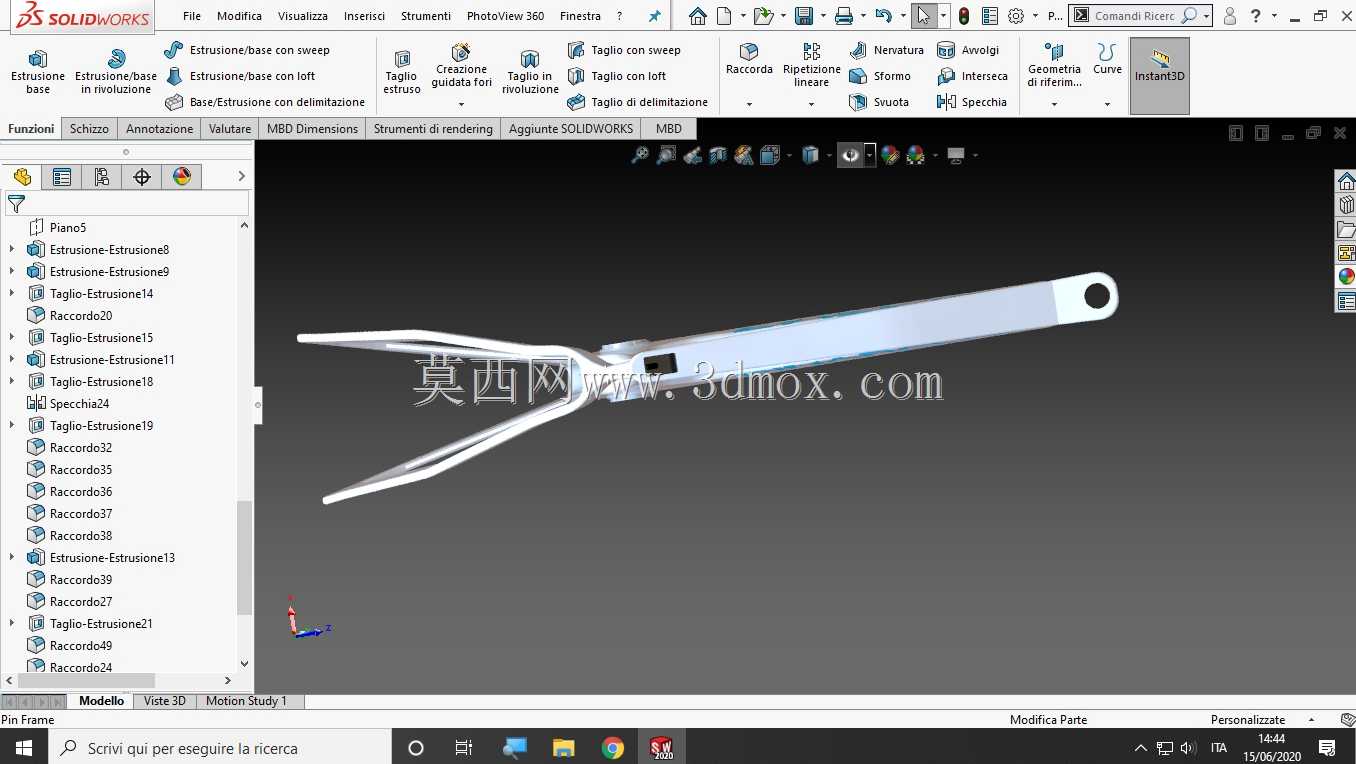This screenshot has width=1356, height=764.
Task: Open the Raccorda dropdown arrow
Action: pyautogui.click(x=749, y=104)
